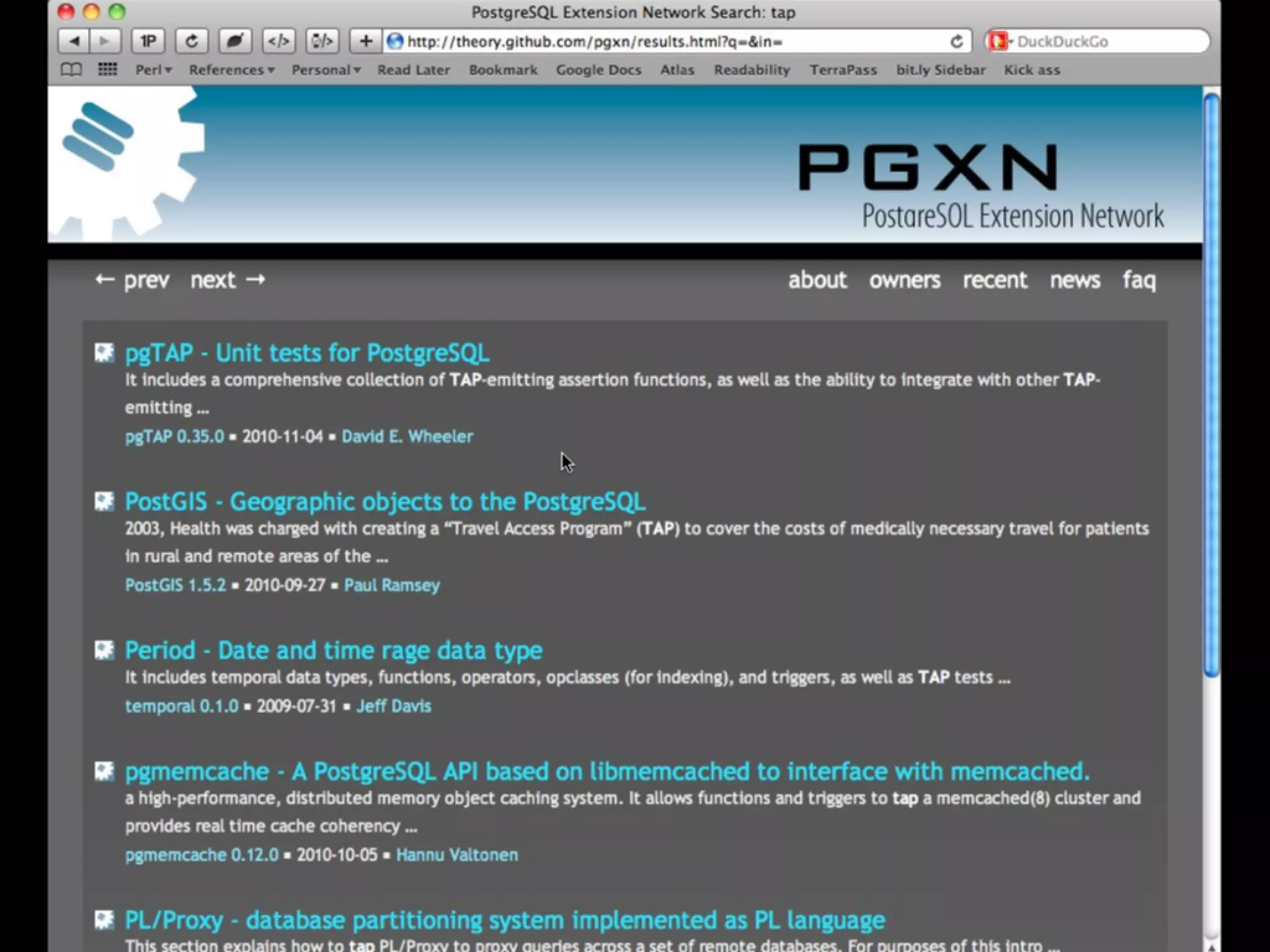This screenshot has width=1270, height=952.
Task: Open Paul Ramsey's owner link
Action: 392,585
